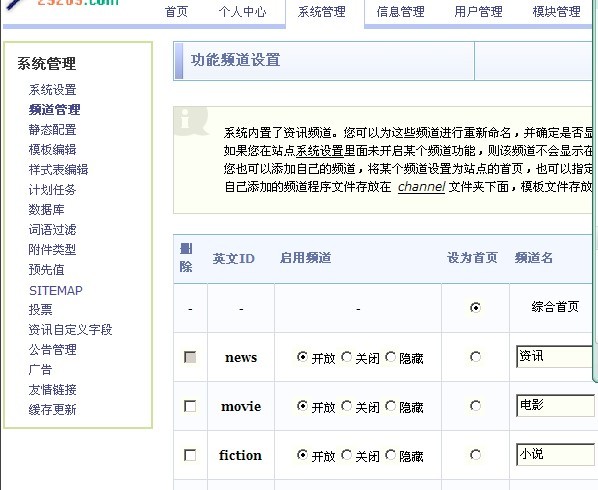Open 数据库 sidebar entry
This screenshot has width=598, height=490.
pyautogui.click(x=47, y=209)
